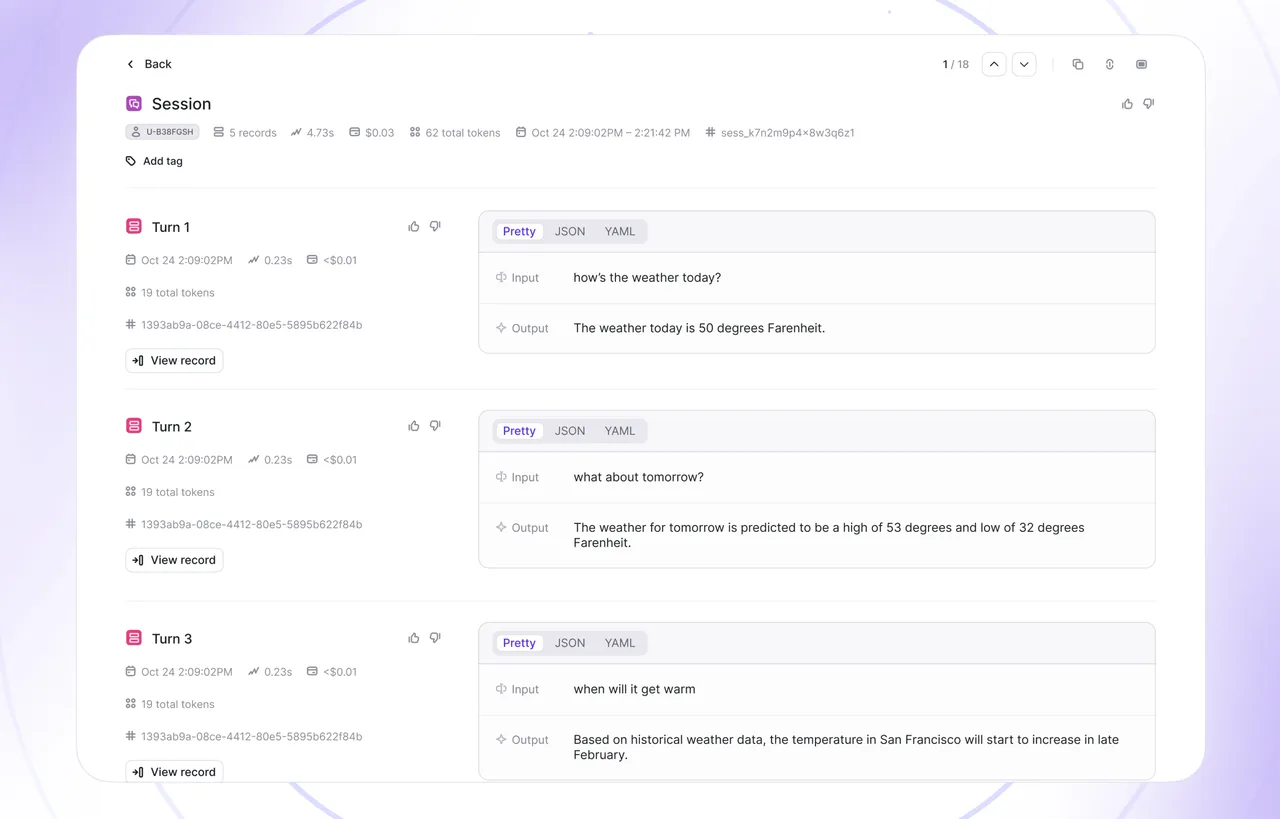Thumbs up Turn 2
Viewport: 1280px width, 819px height.
coord(414,426)
